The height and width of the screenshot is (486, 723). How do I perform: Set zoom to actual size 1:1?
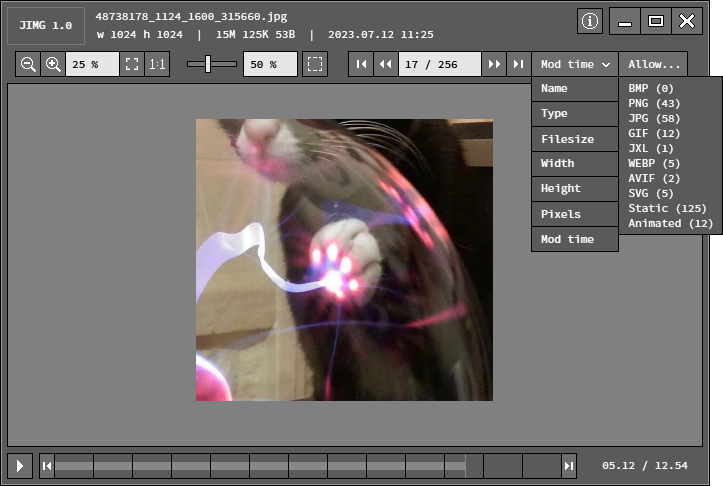click(x=157, y=64)
